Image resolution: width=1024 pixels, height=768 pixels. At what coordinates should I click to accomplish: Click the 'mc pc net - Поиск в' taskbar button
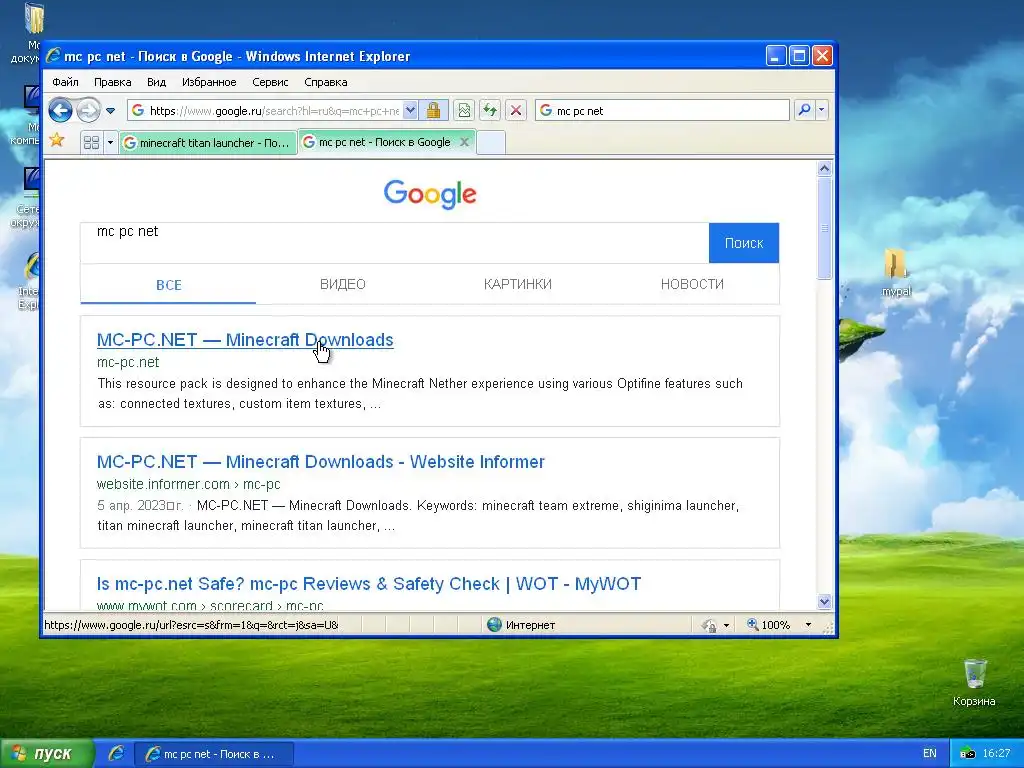(x=214, y=754)
